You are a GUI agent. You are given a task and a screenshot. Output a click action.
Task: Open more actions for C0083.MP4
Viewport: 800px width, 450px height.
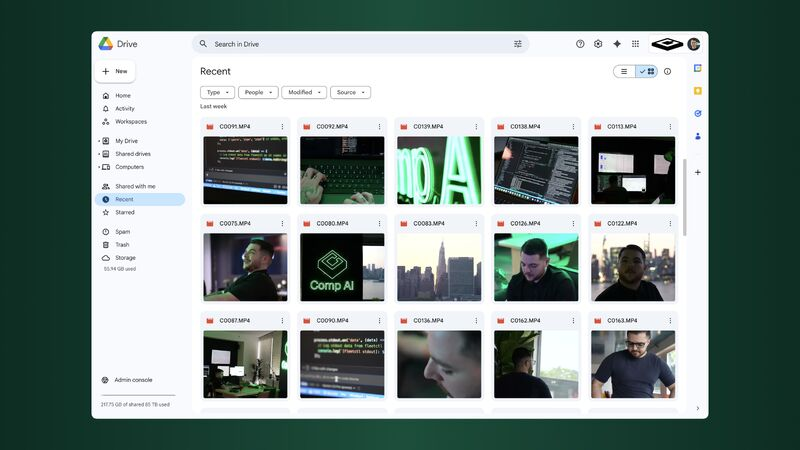tap(476, 223)
